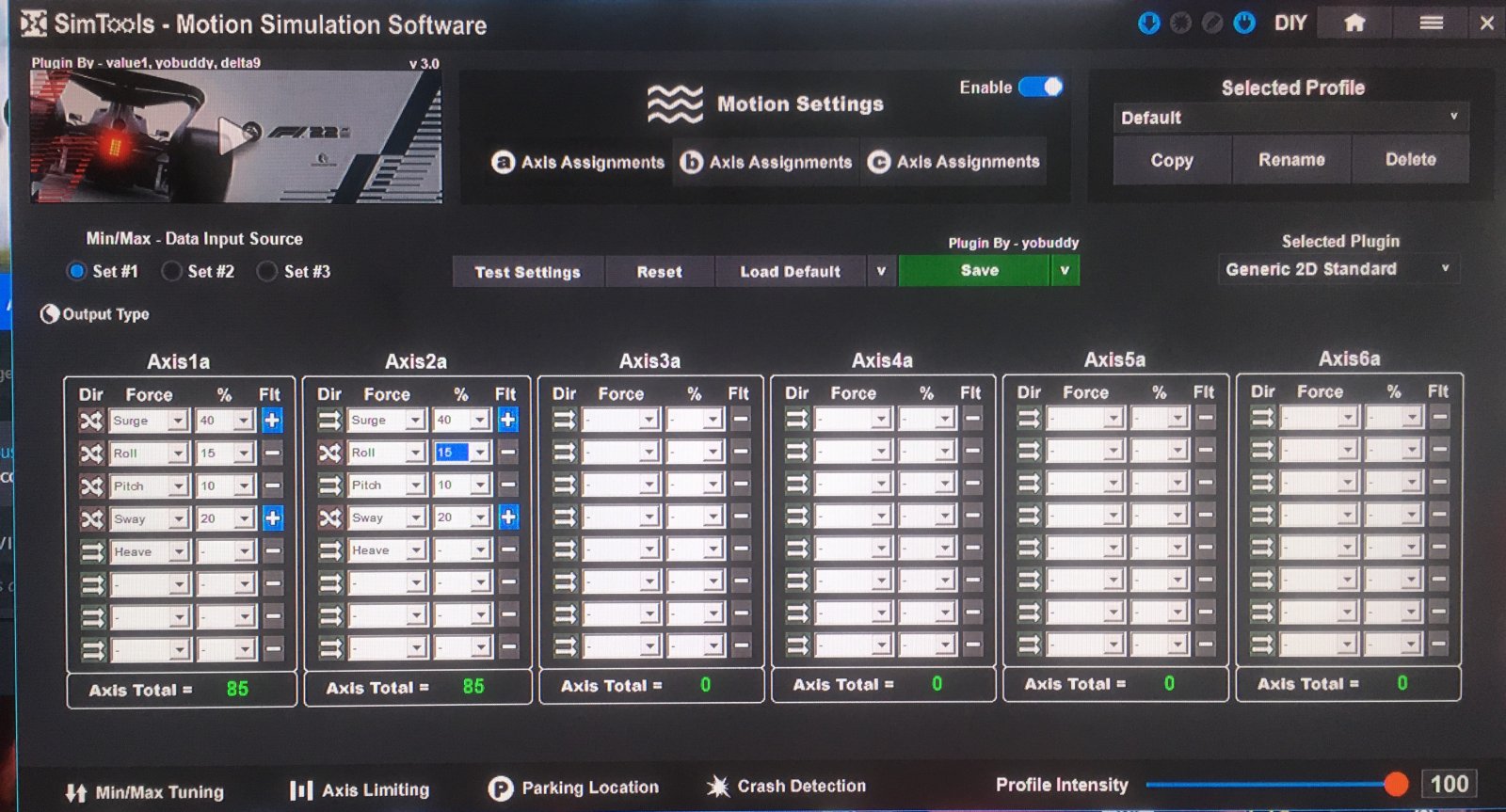Expand the Selected Profile Default dropdown
1506x812 pixels.
1290,118
